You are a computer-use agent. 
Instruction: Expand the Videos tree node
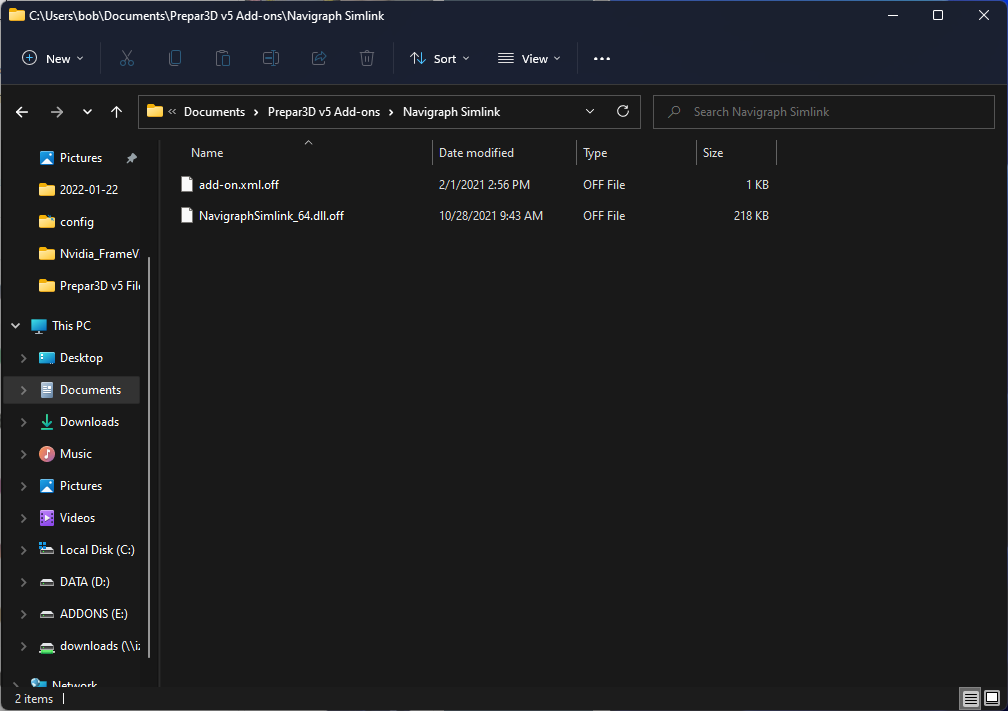(x=23, y=518)
